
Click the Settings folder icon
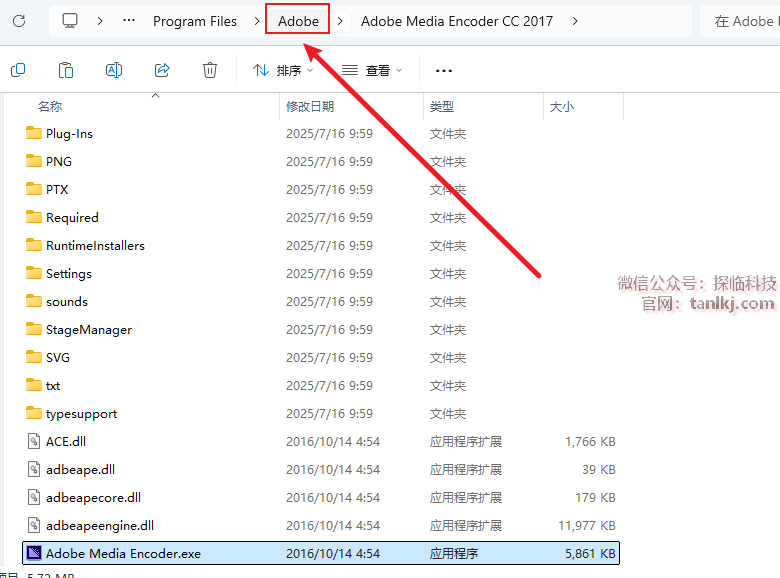(34, 273)
